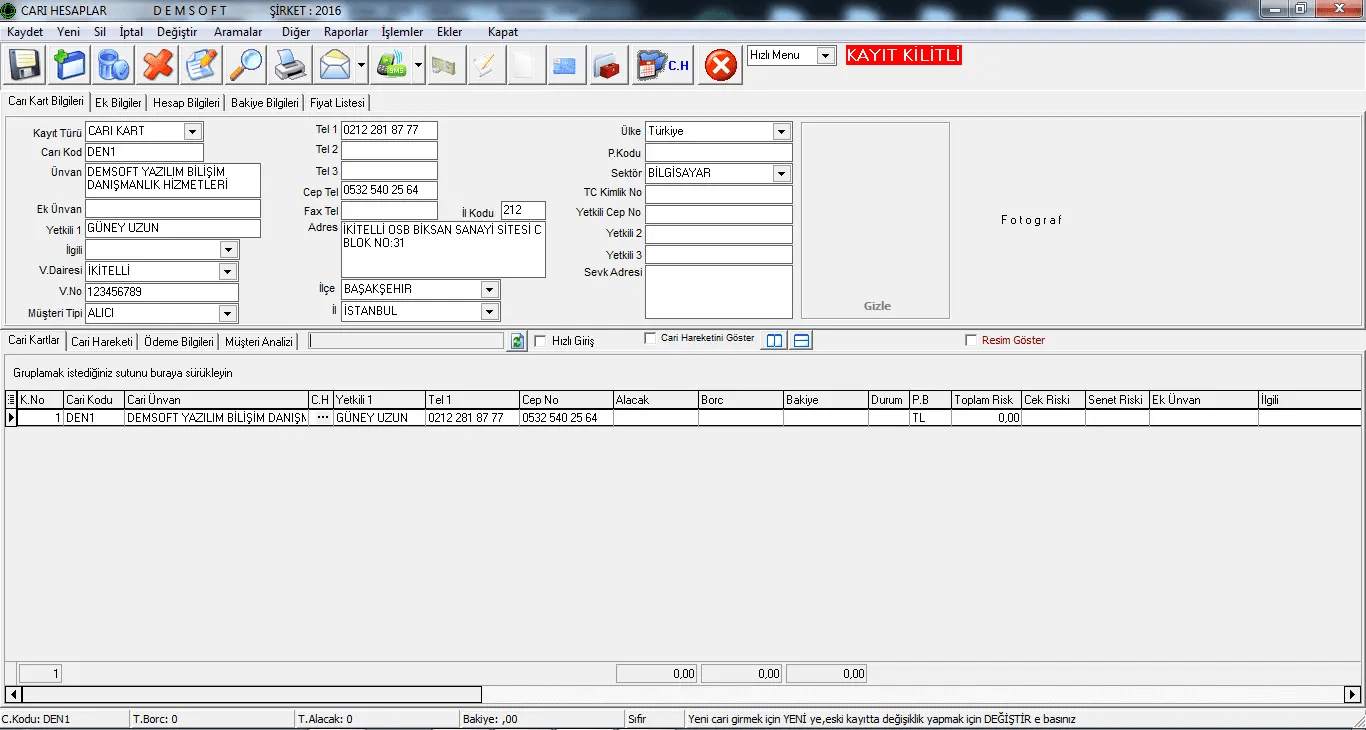The width and height of the screenshot is (1366, 730).
Task: Click the grid selector icon left of K.No
Action: coord(11,400)
